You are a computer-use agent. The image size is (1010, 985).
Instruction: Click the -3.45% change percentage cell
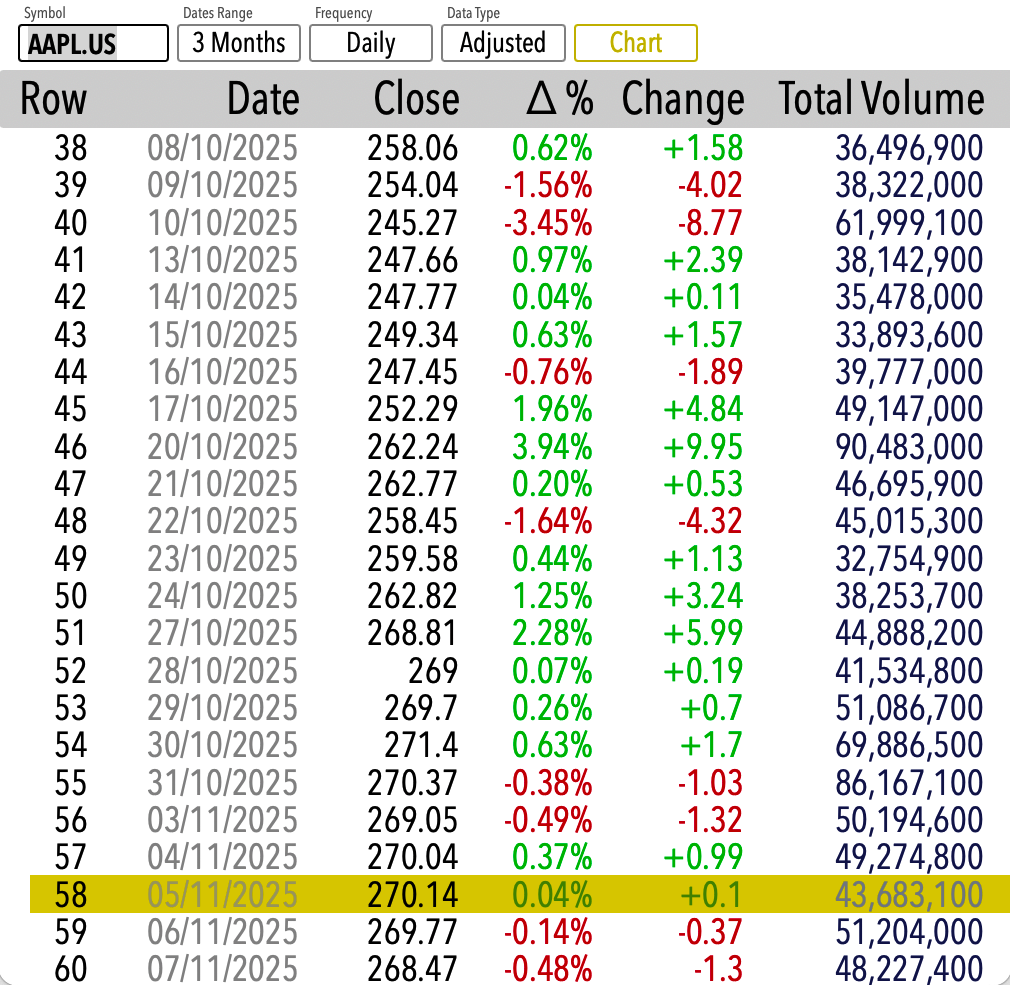tap(548, 222)
